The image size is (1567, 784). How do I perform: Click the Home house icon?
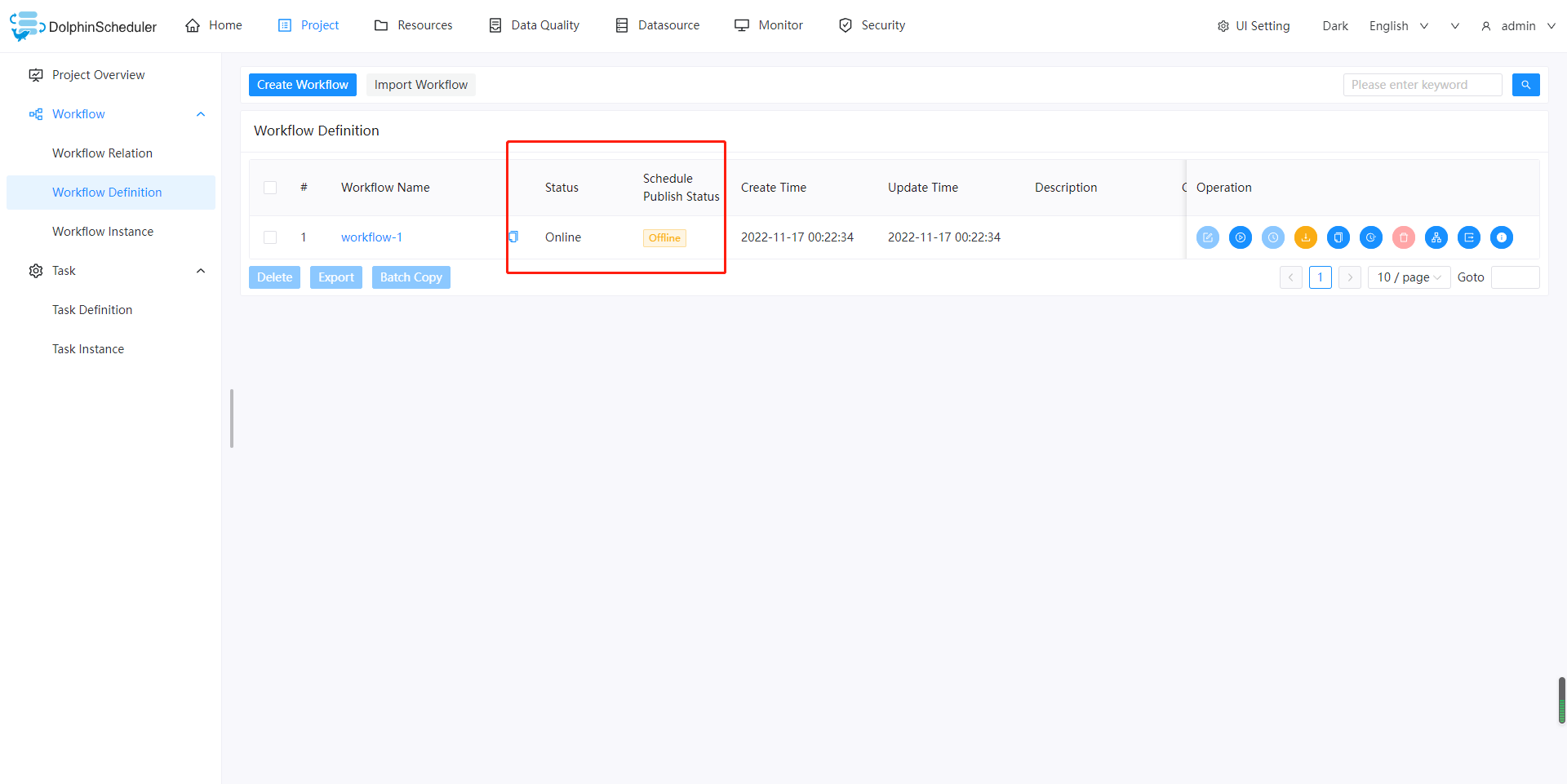click(x=193, y=25)
